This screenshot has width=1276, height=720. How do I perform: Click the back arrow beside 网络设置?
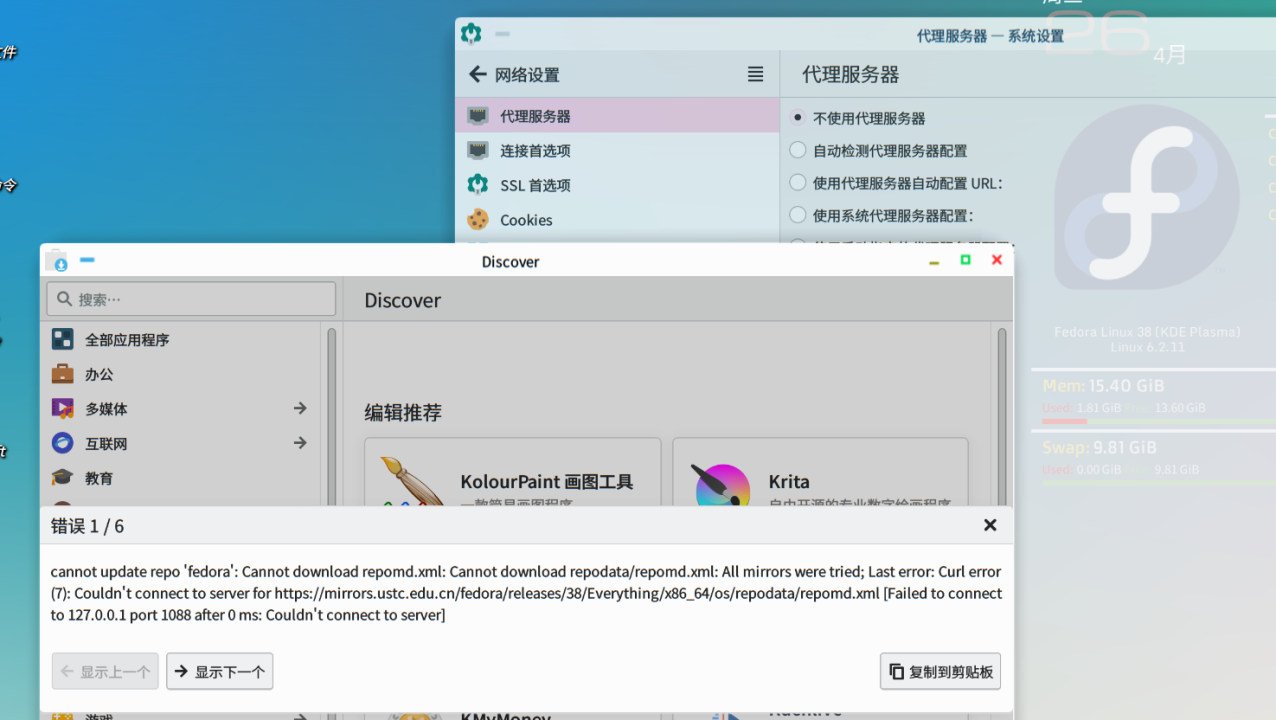pyautogui.click(x=477, y=75)
